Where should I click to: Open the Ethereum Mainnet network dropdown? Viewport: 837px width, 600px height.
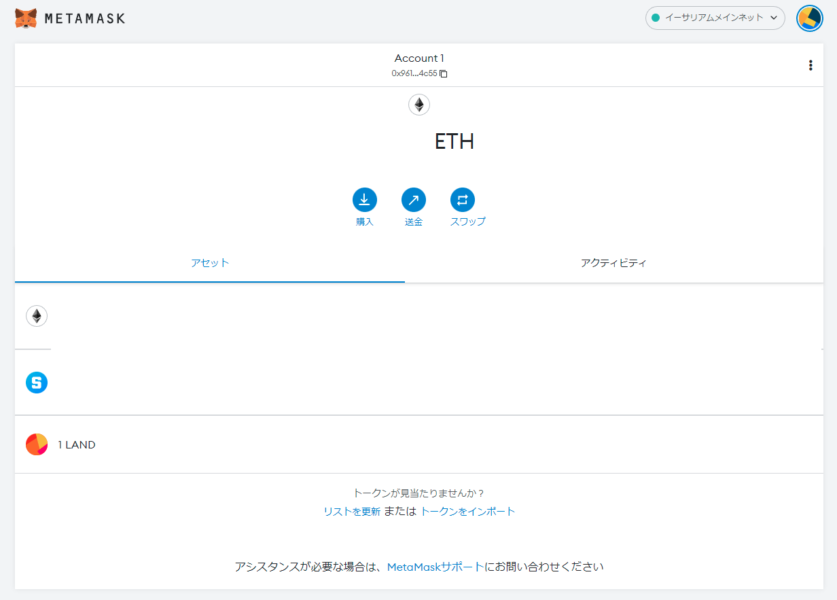point(715,18)
